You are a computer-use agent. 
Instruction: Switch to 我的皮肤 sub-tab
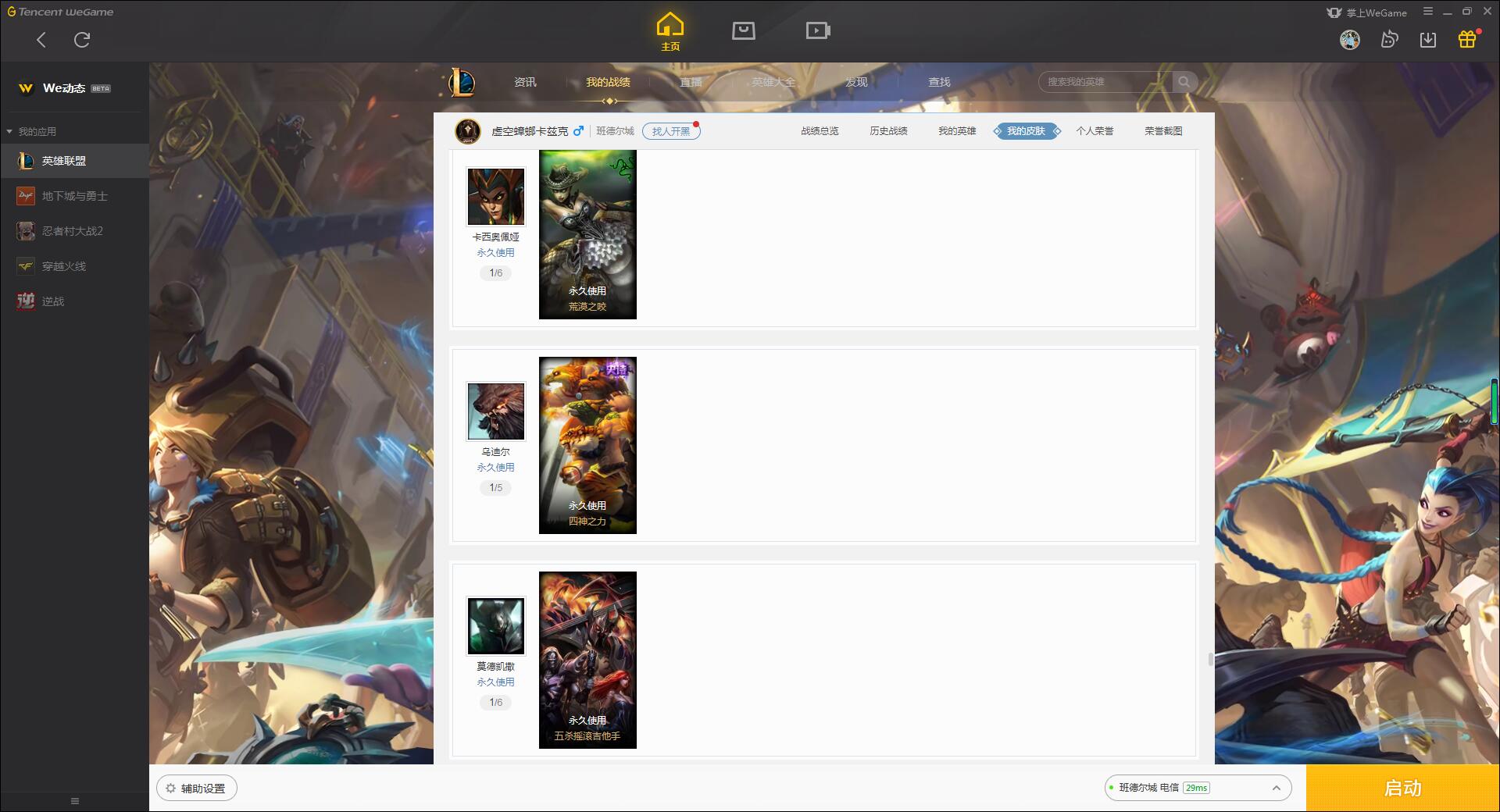1027,131
